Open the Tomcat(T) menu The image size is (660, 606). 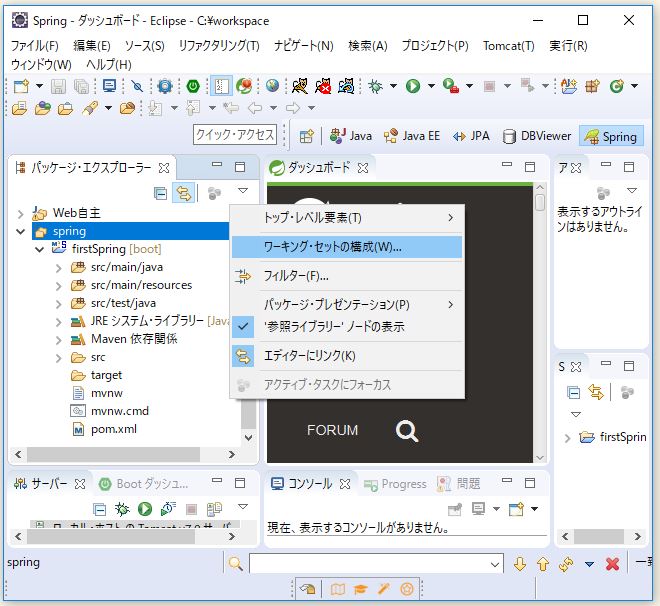click(x=508, y=45)
